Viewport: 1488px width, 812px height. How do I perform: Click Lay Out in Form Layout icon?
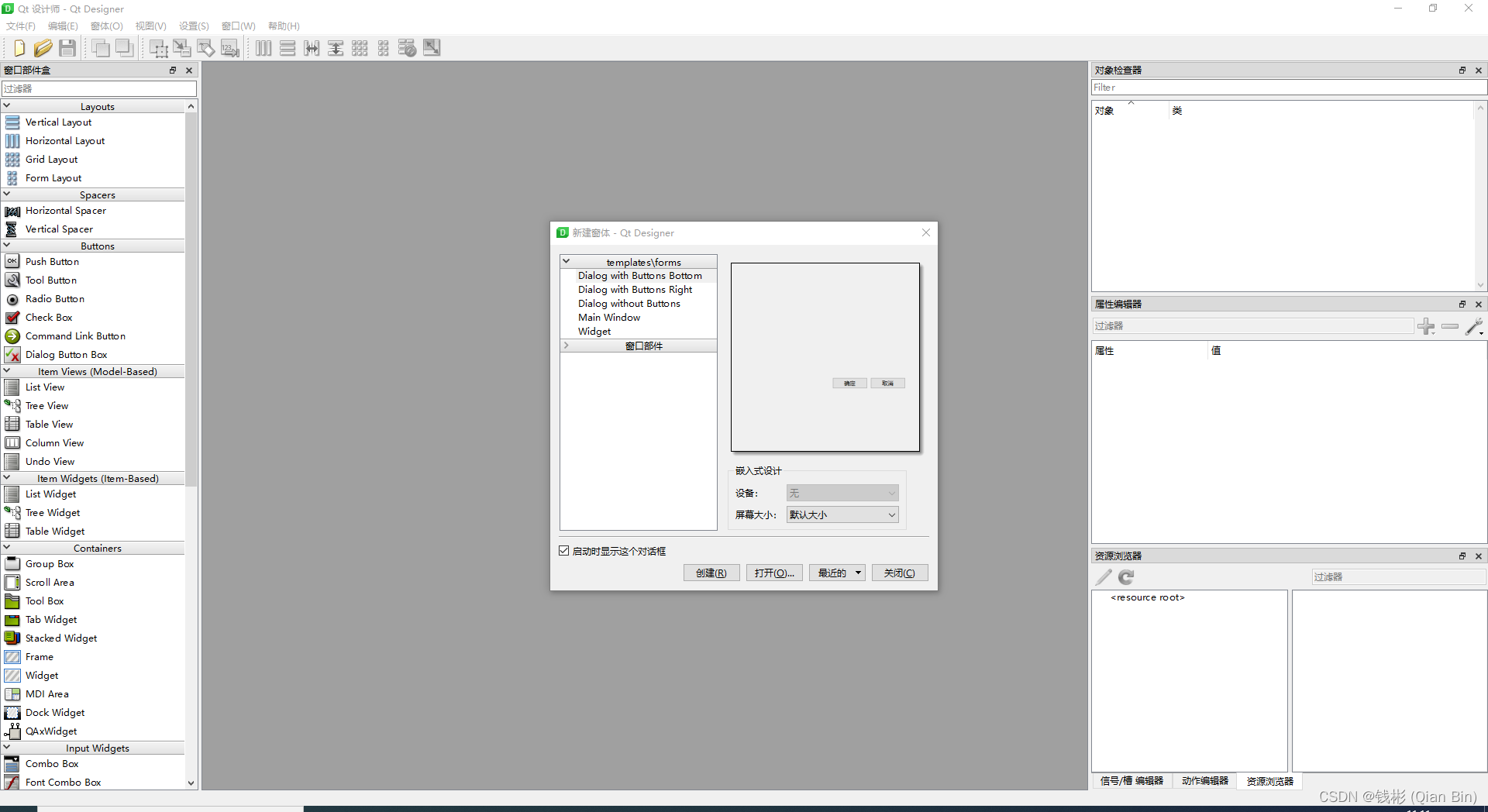click(x=384, y=48)
